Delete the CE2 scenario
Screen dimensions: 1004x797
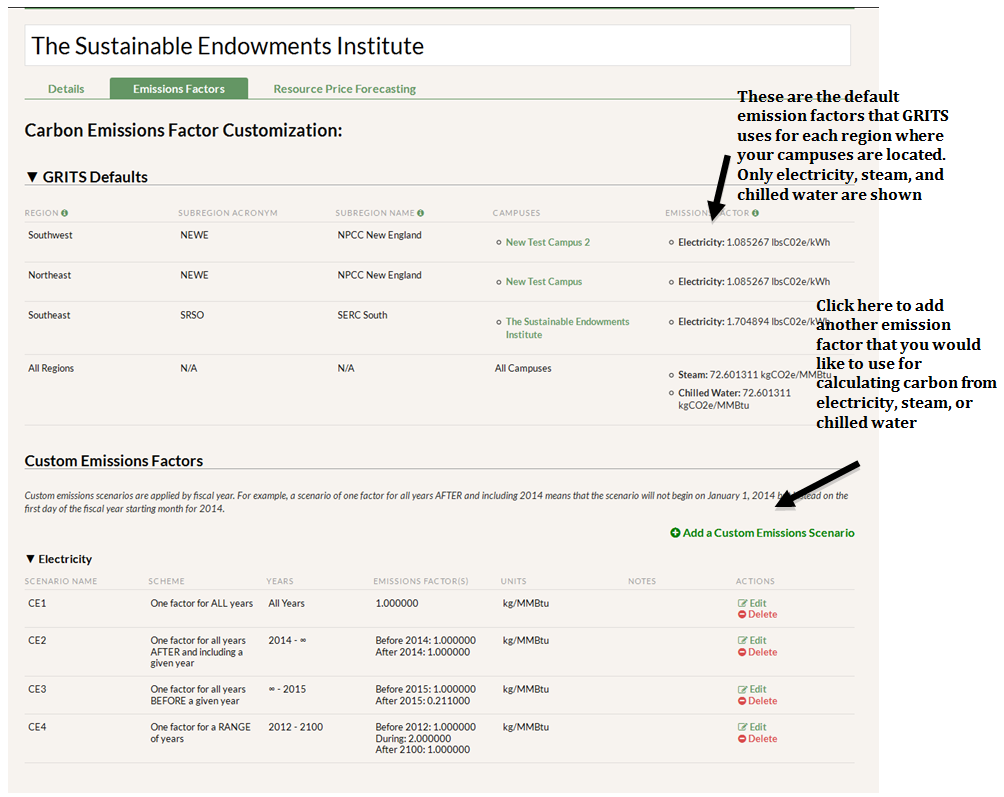(757, 652)
